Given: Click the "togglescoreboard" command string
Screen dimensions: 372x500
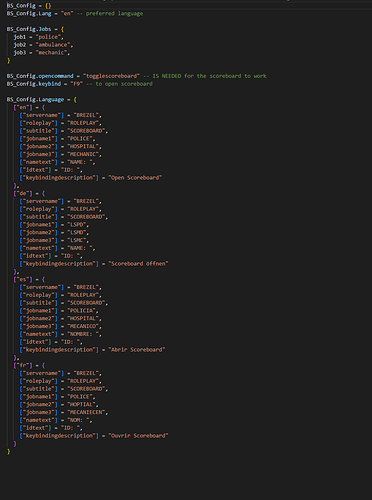Looking at the screenshot, I should [x=111, y=76].
